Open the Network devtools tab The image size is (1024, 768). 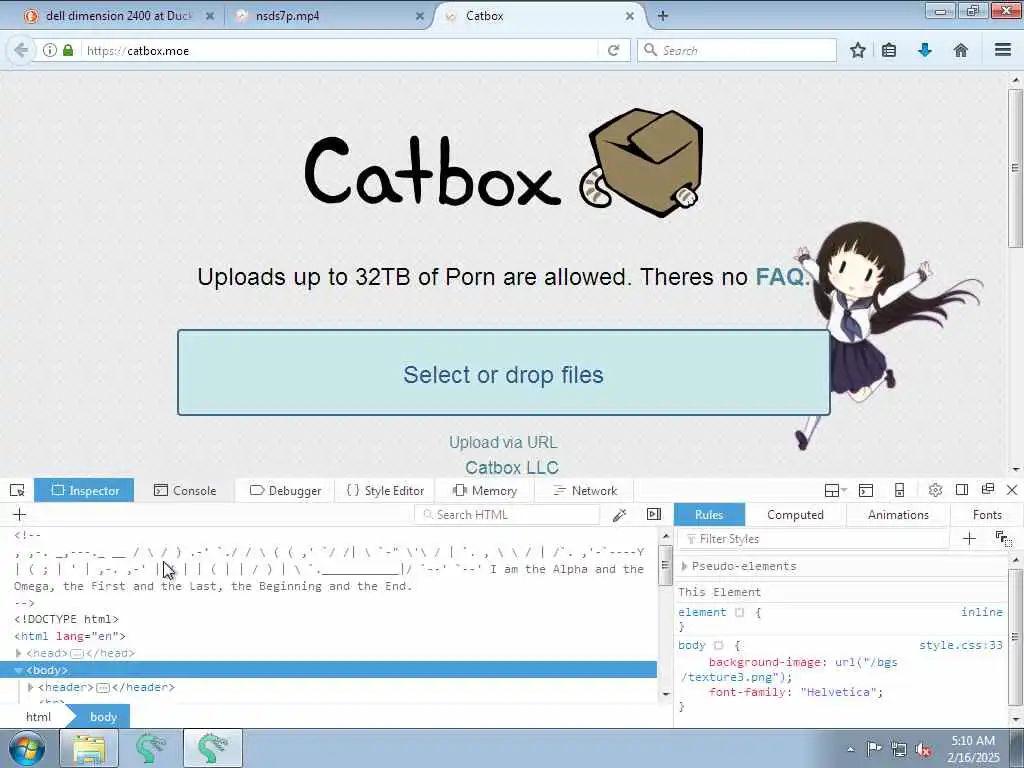pyautogui.click(x=584, y=490)
